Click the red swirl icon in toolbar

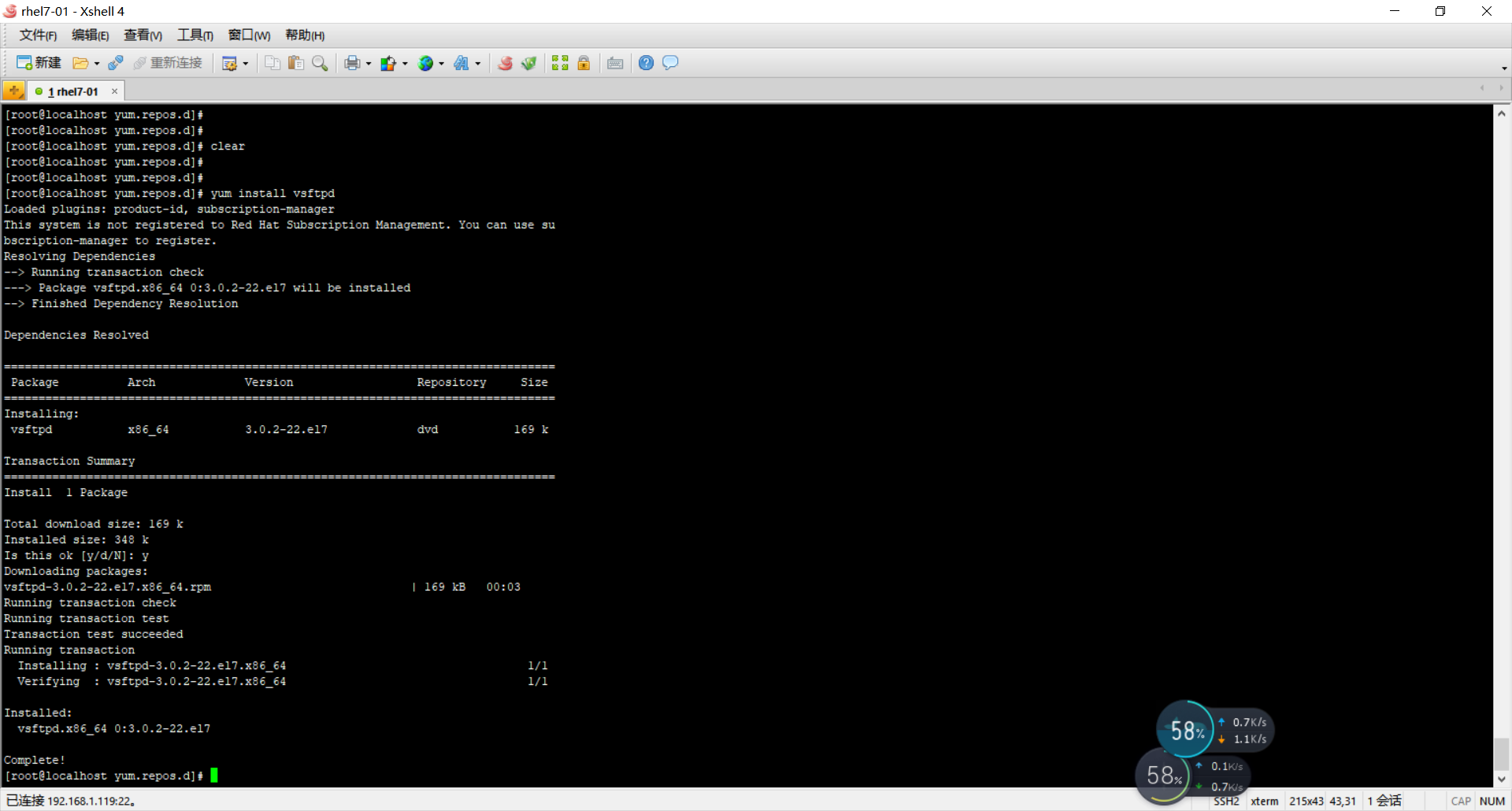[x=506, y=63]
